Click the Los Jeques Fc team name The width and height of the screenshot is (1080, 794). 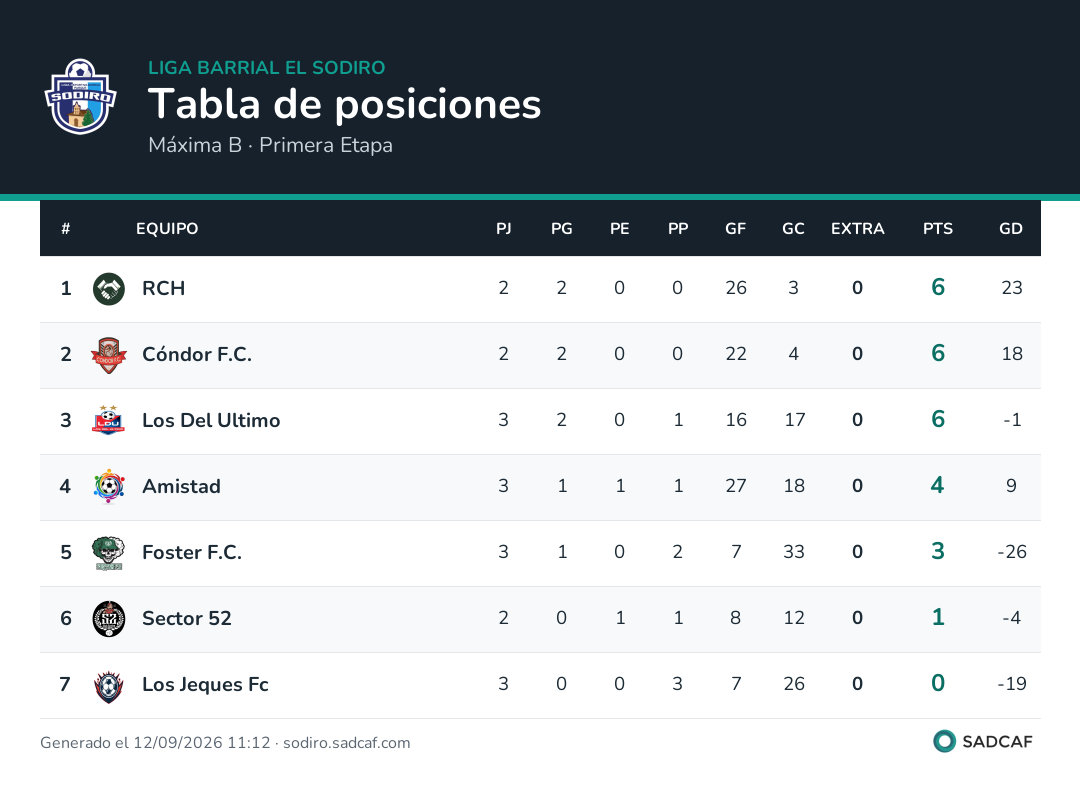(x=205, y=685)
